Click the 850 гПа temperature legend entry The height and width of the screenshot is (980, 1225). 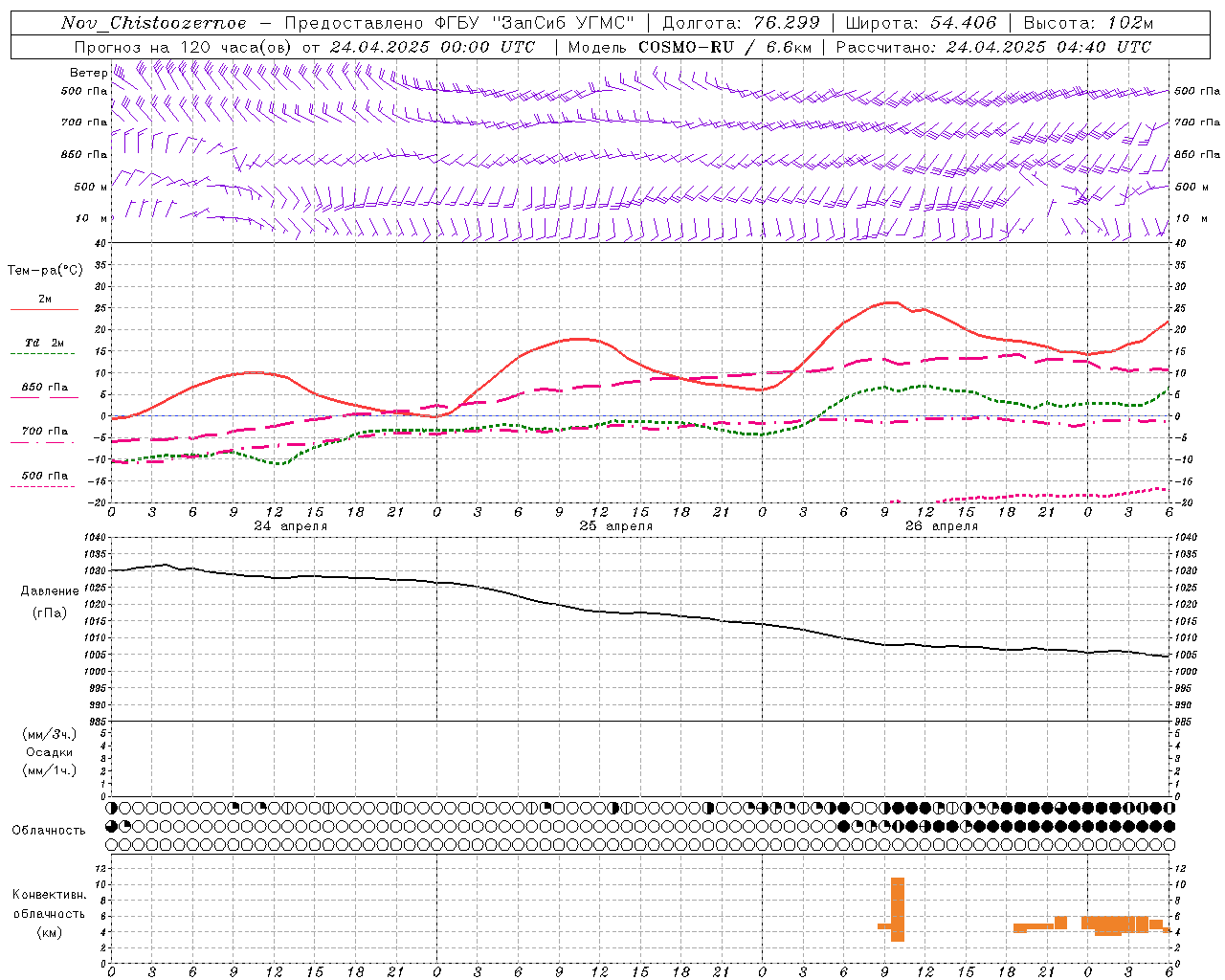point(45,388)
